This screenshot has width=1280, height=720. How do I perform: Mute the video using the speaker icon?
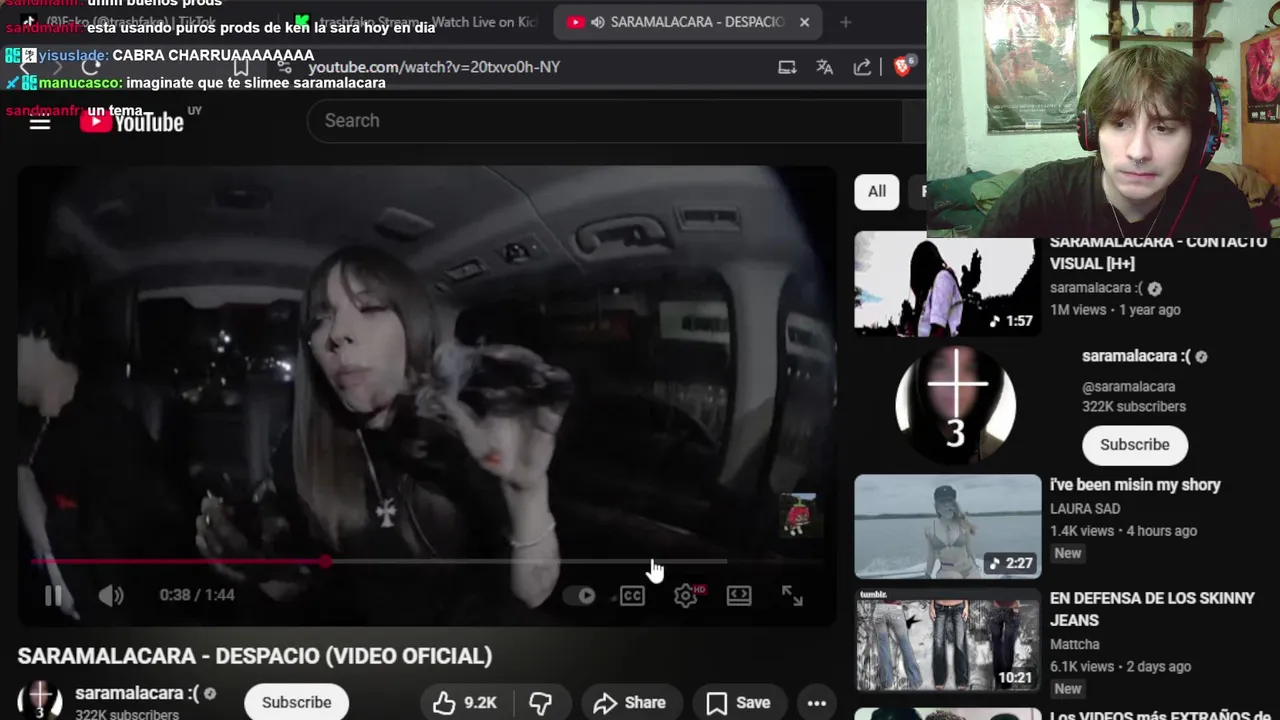pos(111,596)
